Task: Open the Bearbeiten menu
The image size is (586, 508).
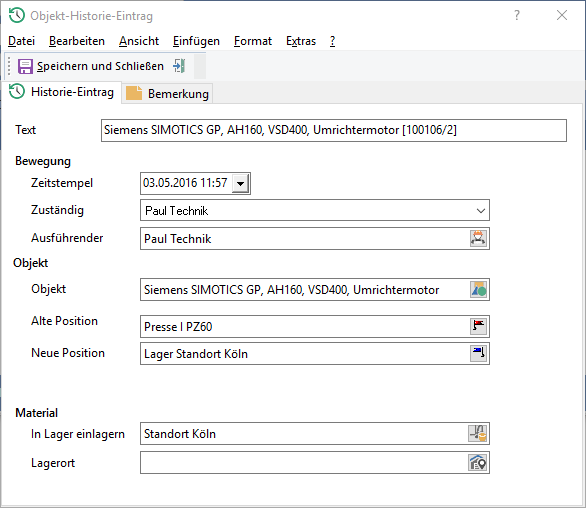Action: tap(77, 41)
